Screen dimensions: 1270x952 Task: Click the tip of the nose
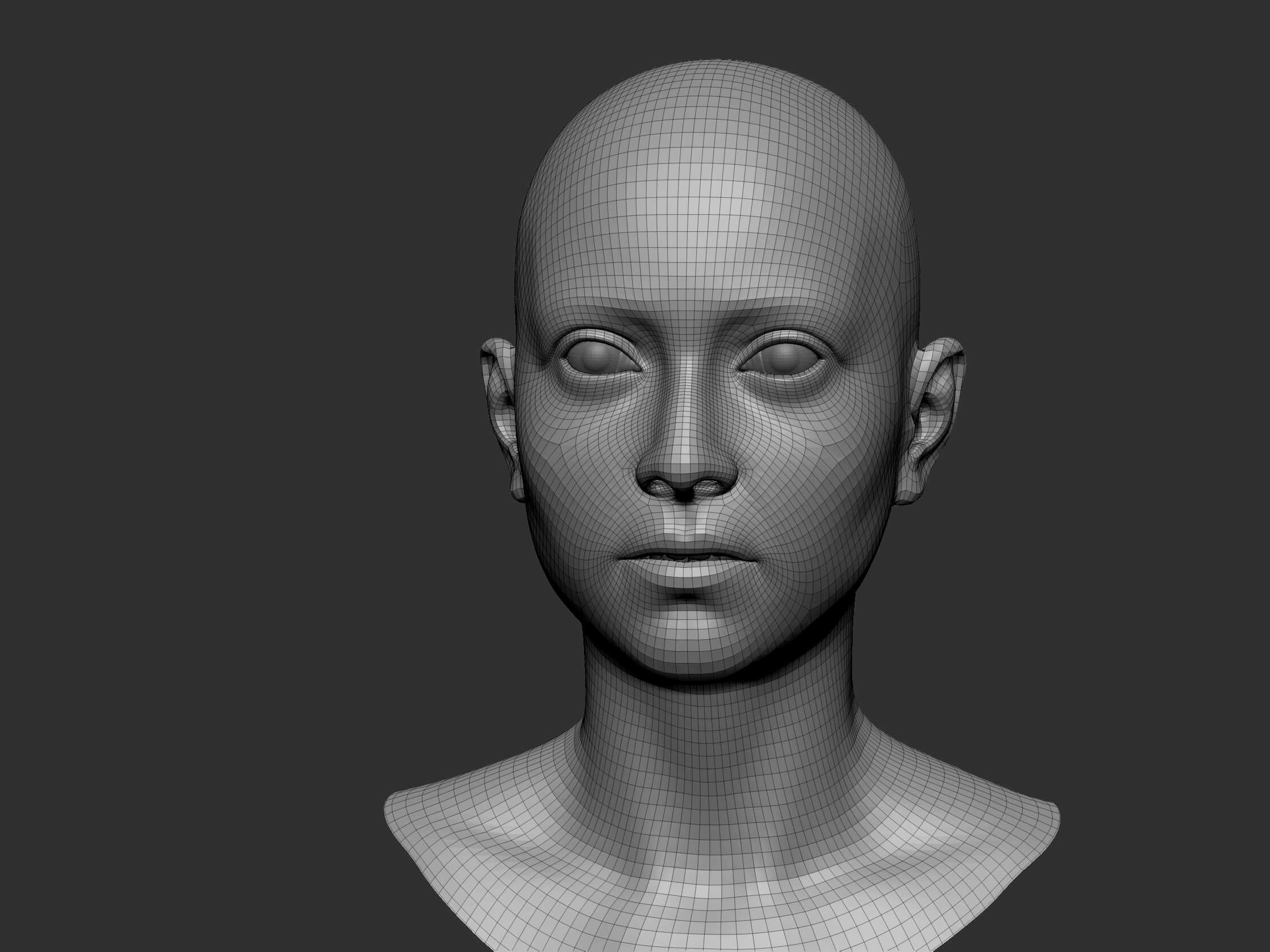pos(686,464)
